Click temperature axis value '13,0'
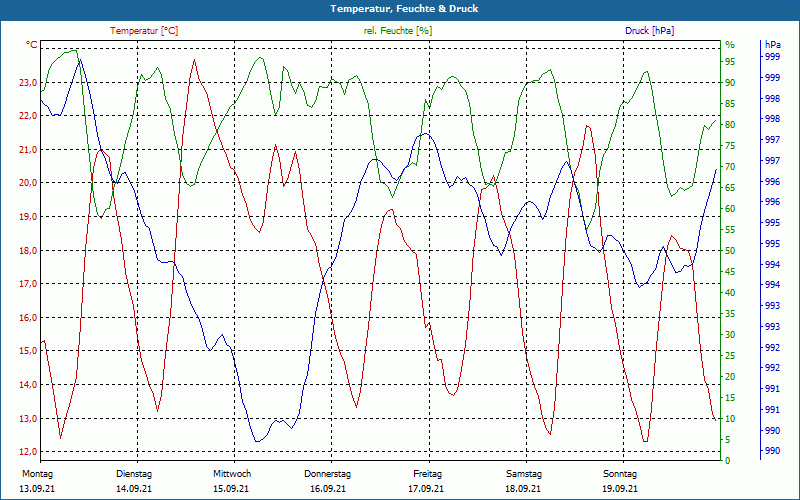The width and height of the screenshot is (800, 500). coord(28,418)
